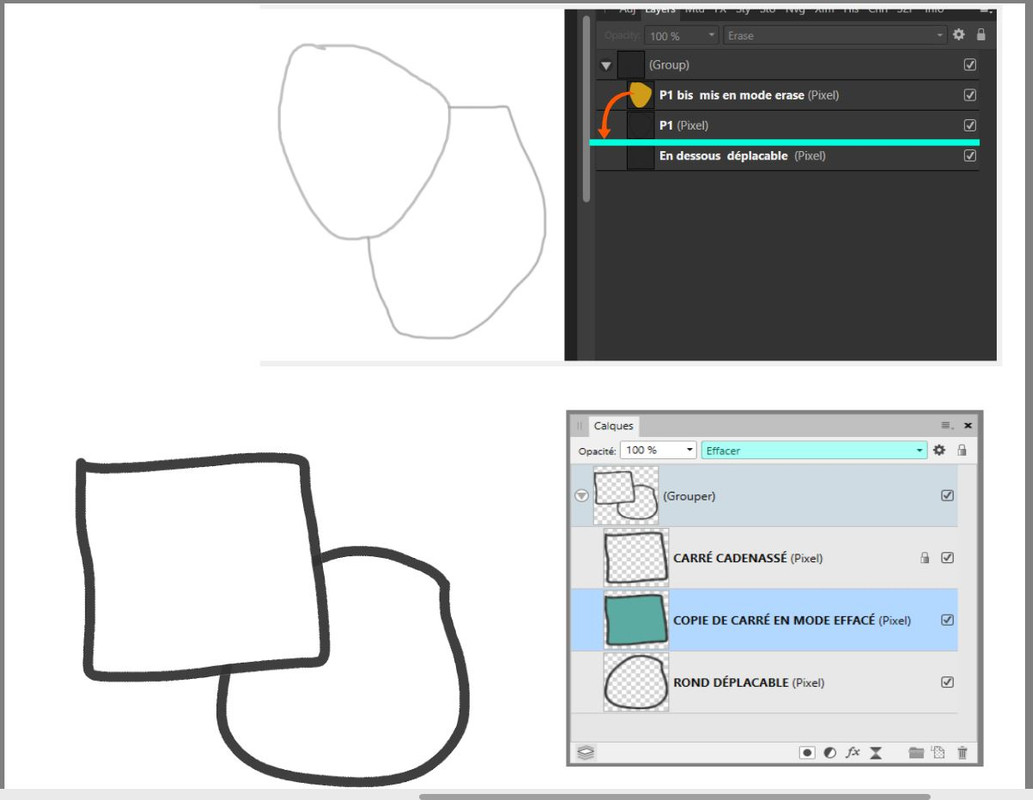
Task: Hide the P1 bis mis en mode erase layer
Action: click(970, 95)
